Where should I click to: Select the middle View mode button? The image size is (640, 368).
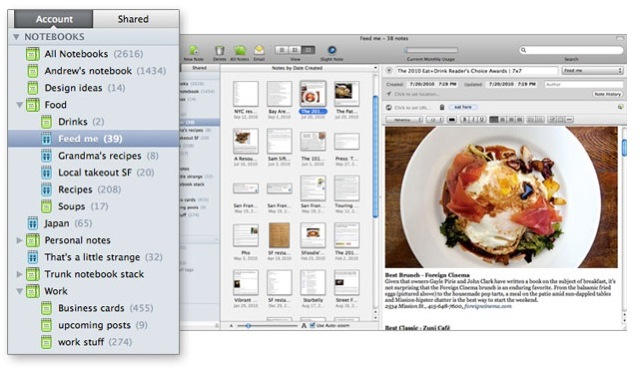pos(295,50)
